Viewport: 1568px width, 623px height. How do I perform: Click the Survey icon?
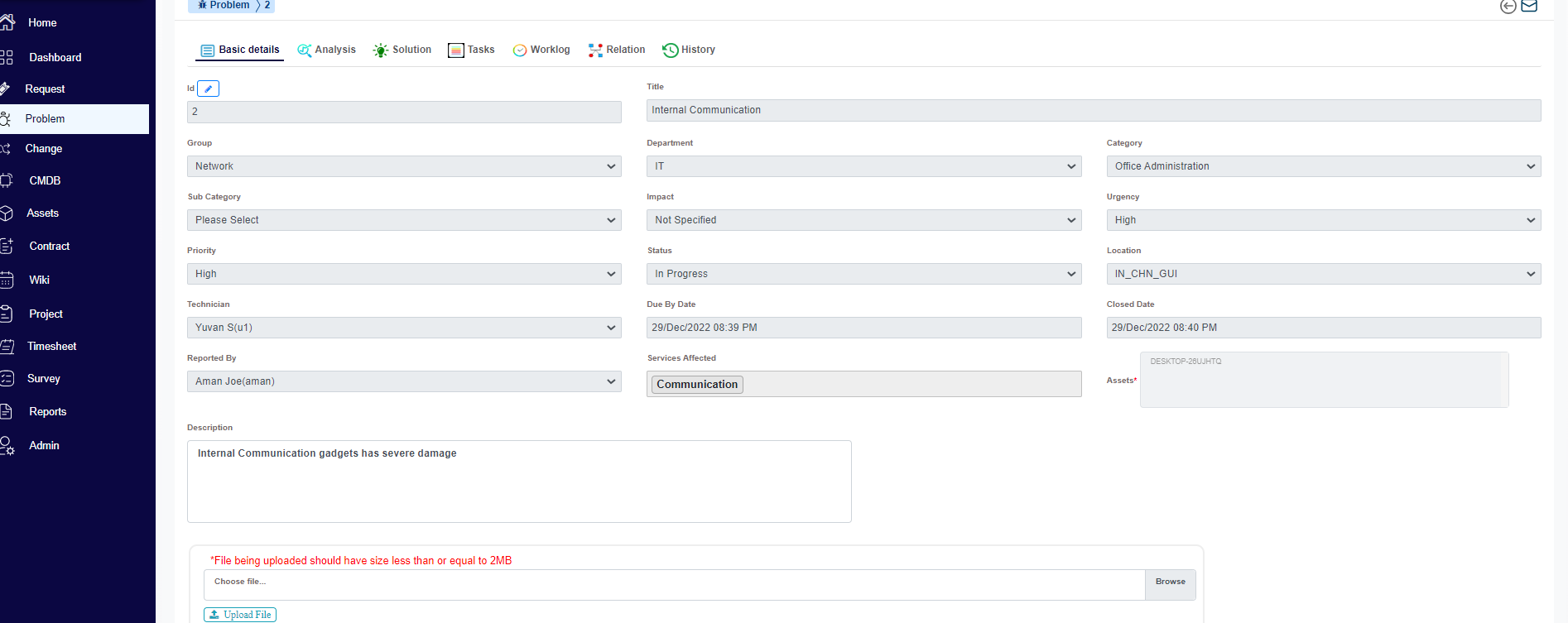point(7,378)
